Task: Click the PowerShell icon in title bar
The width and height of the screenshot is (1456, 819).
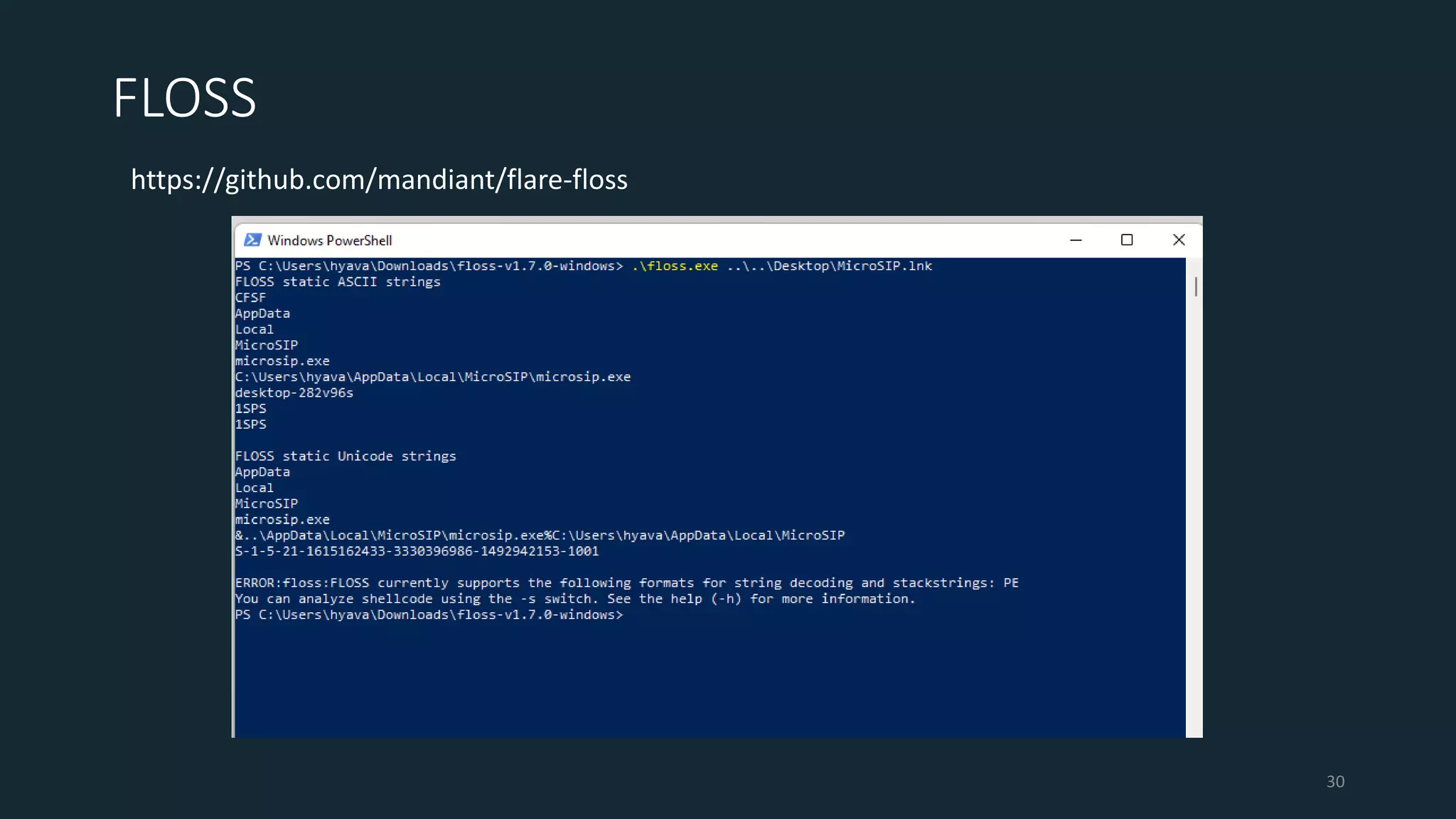Action: (252, 240)
